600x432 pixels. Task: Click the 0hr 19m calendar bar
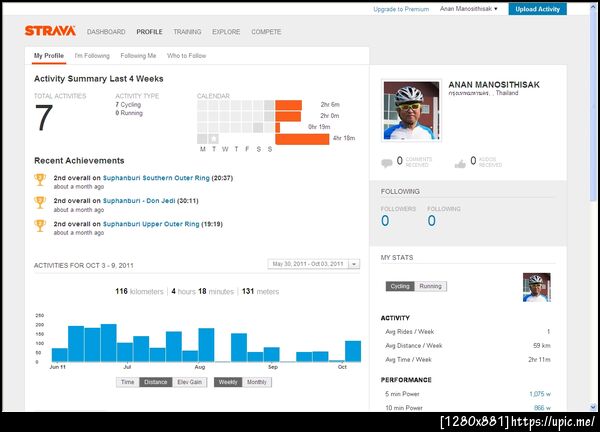click(278, 127)
